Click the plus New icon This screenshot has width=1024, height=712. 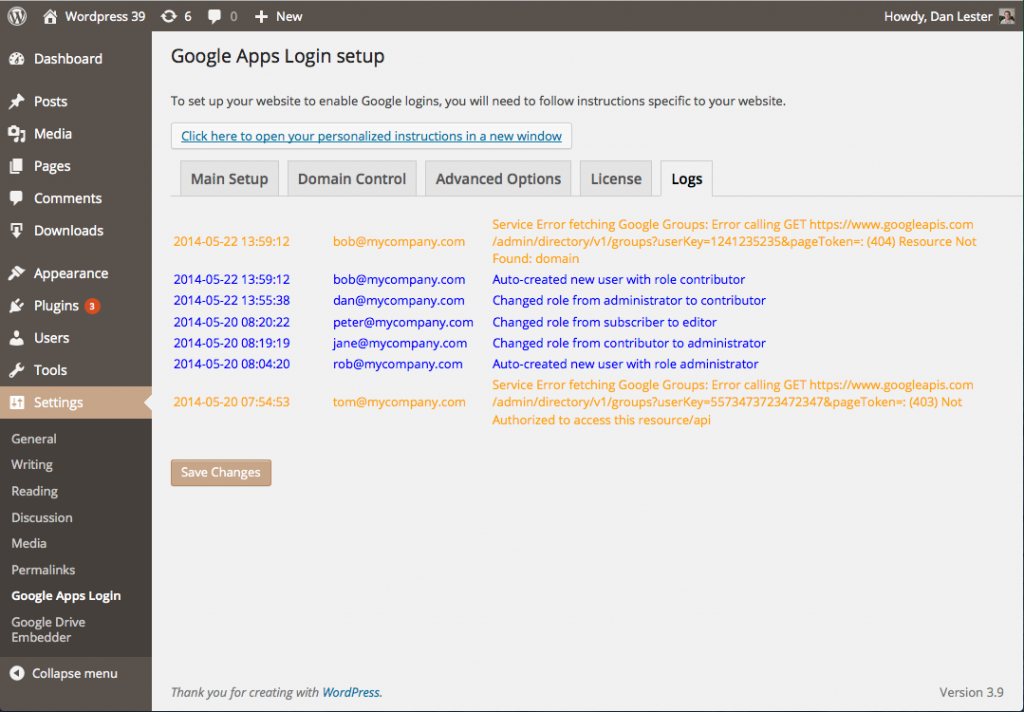click(261, 16)
